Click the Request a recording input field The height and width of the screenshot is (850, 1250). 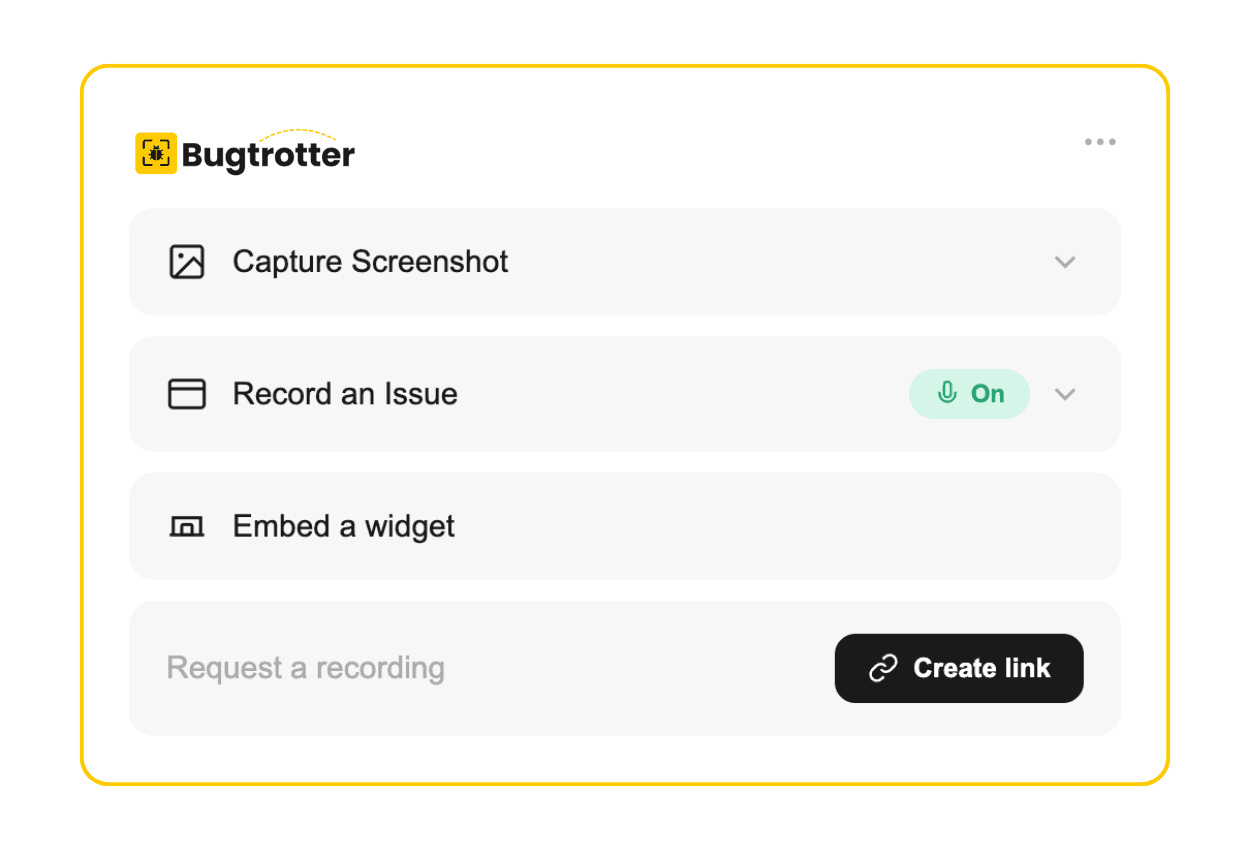pyautogui.click(x=306, y=668)
